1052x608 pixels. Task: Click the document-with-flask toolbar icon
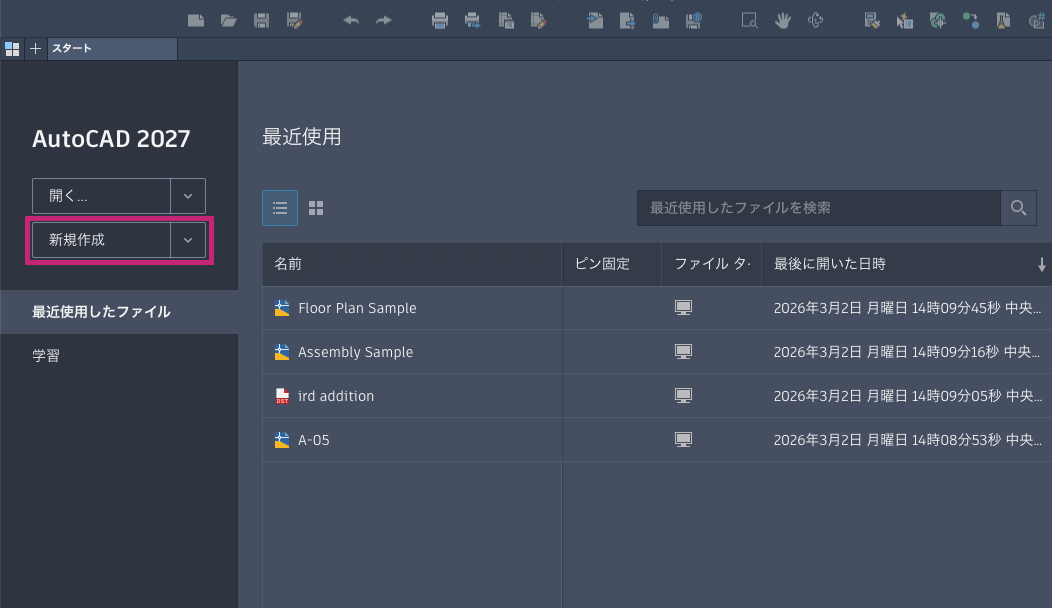1003,21
